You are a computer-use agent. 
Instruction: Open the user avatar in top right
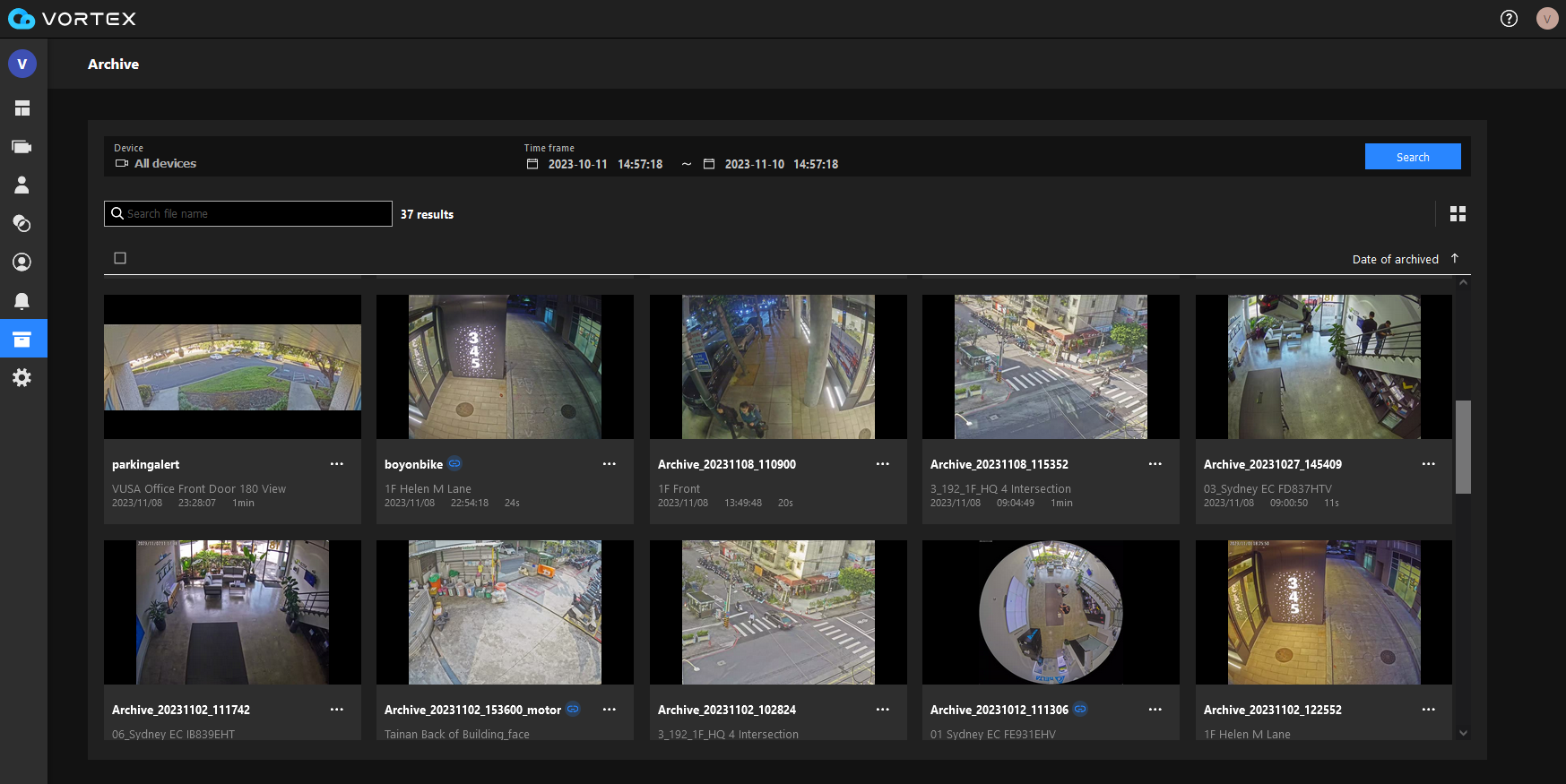point(1546,19)
